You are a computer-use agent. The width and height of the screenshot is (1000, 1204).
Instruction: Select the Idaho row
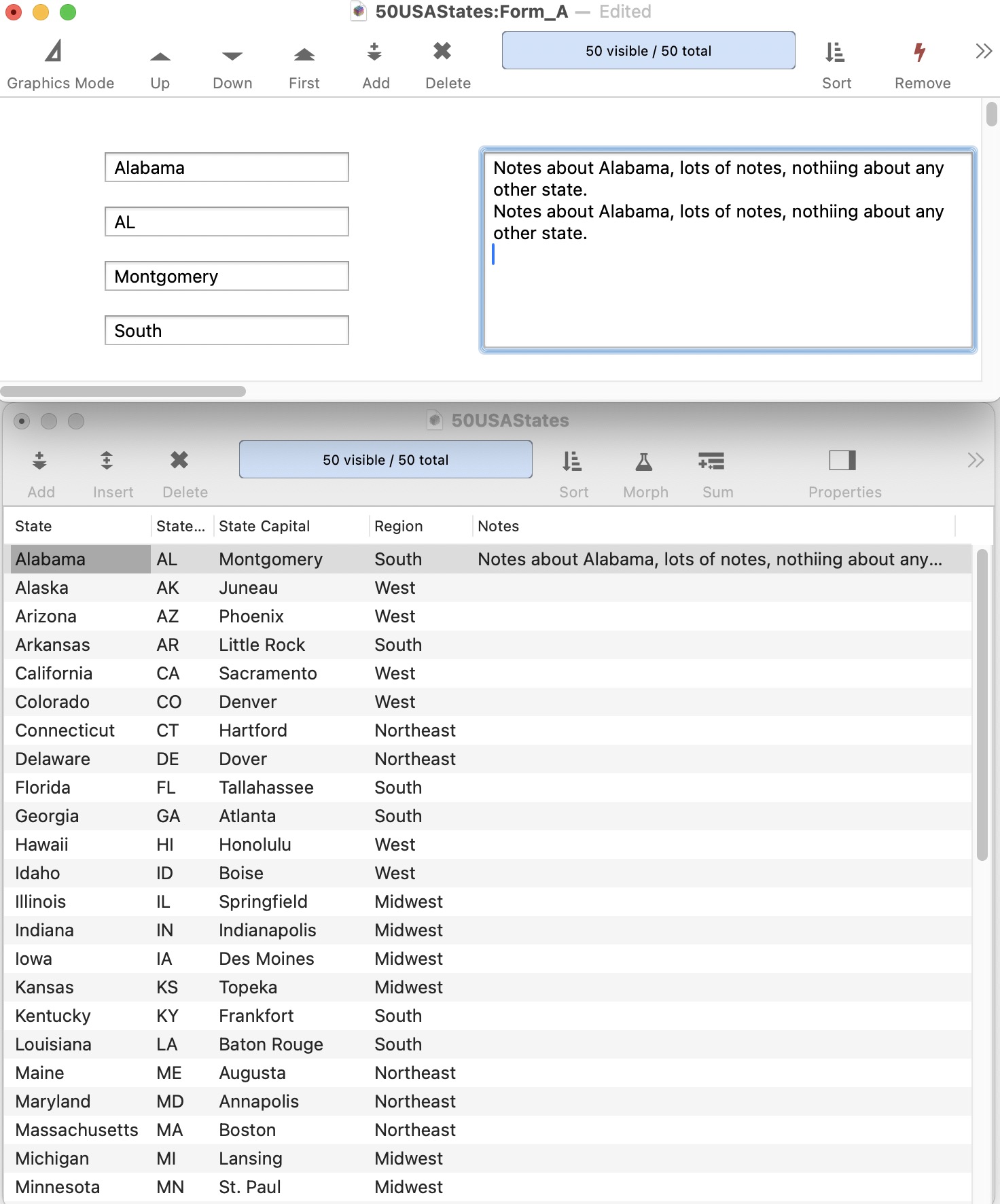[488, 873]
